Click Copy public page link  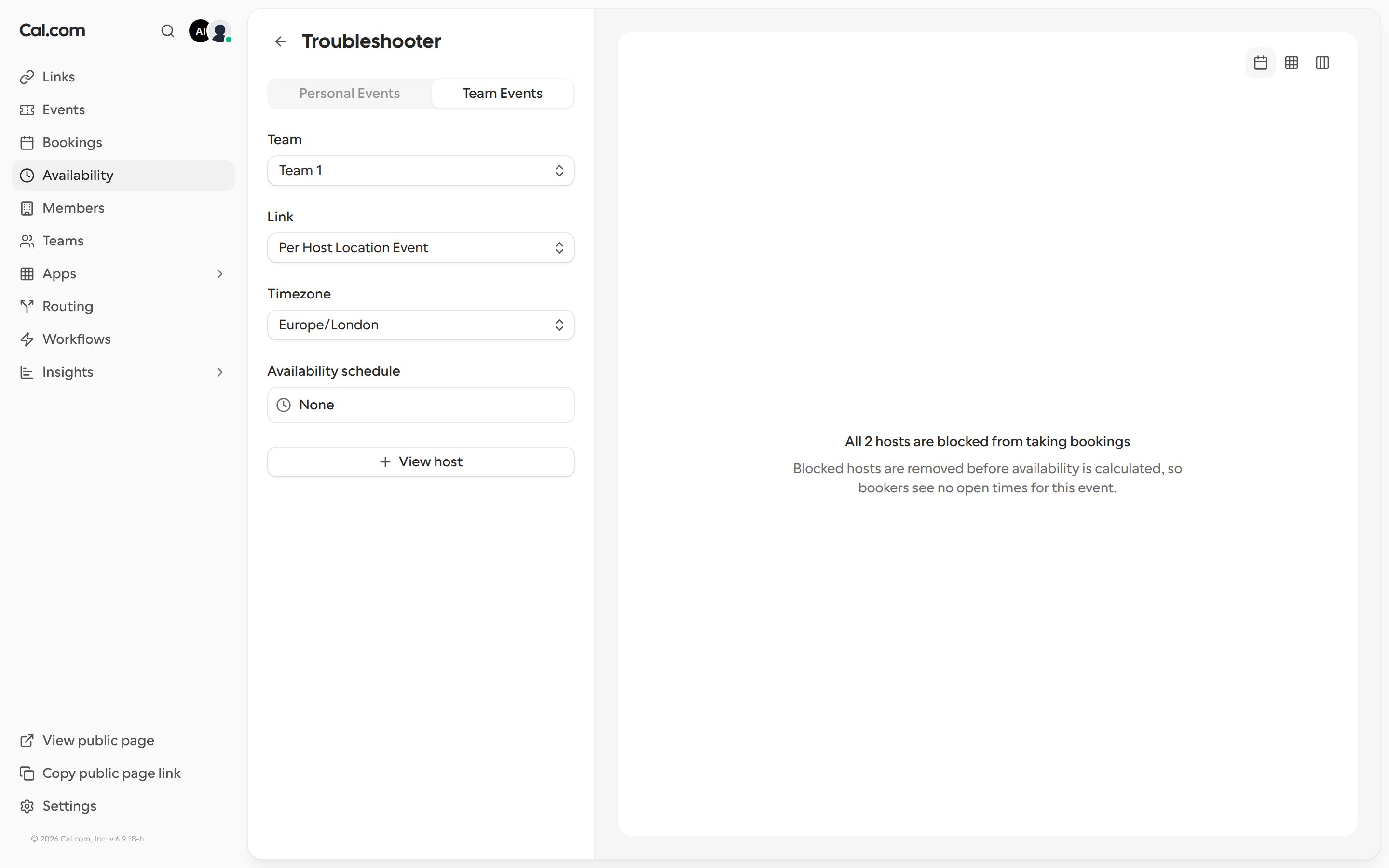point(123,773)
